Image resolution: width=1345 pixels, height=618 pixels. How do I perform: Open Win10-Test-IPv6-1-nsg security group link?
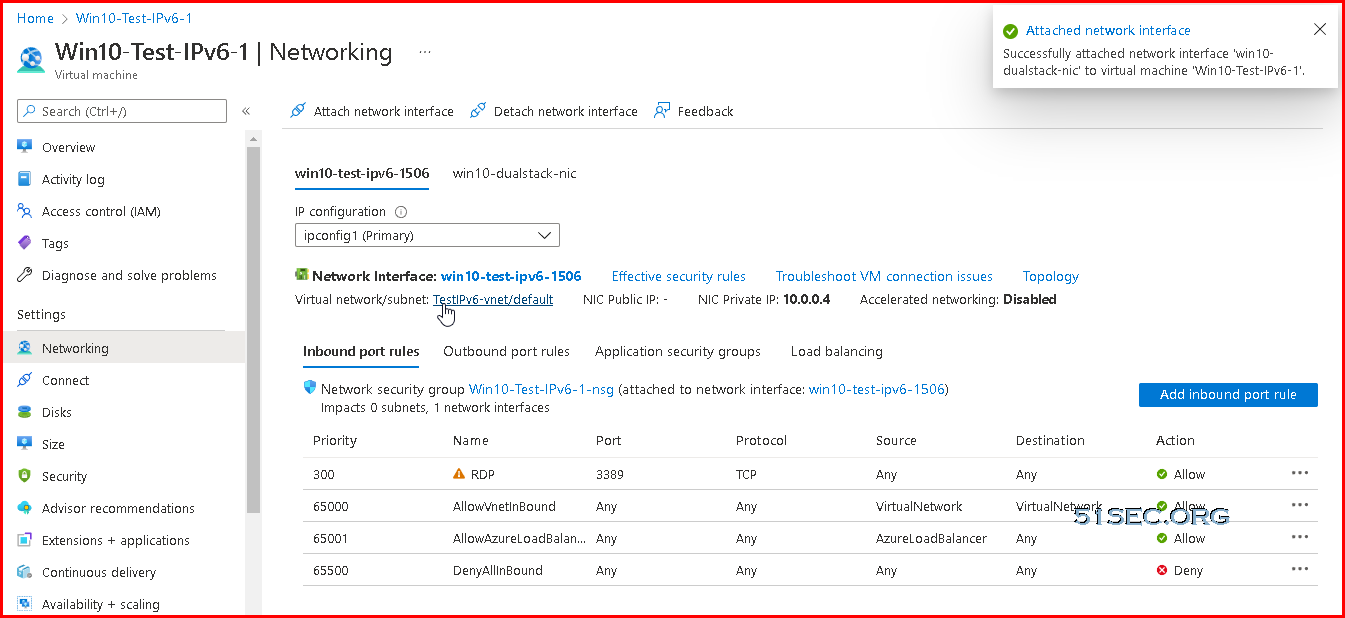pos(541,389)
